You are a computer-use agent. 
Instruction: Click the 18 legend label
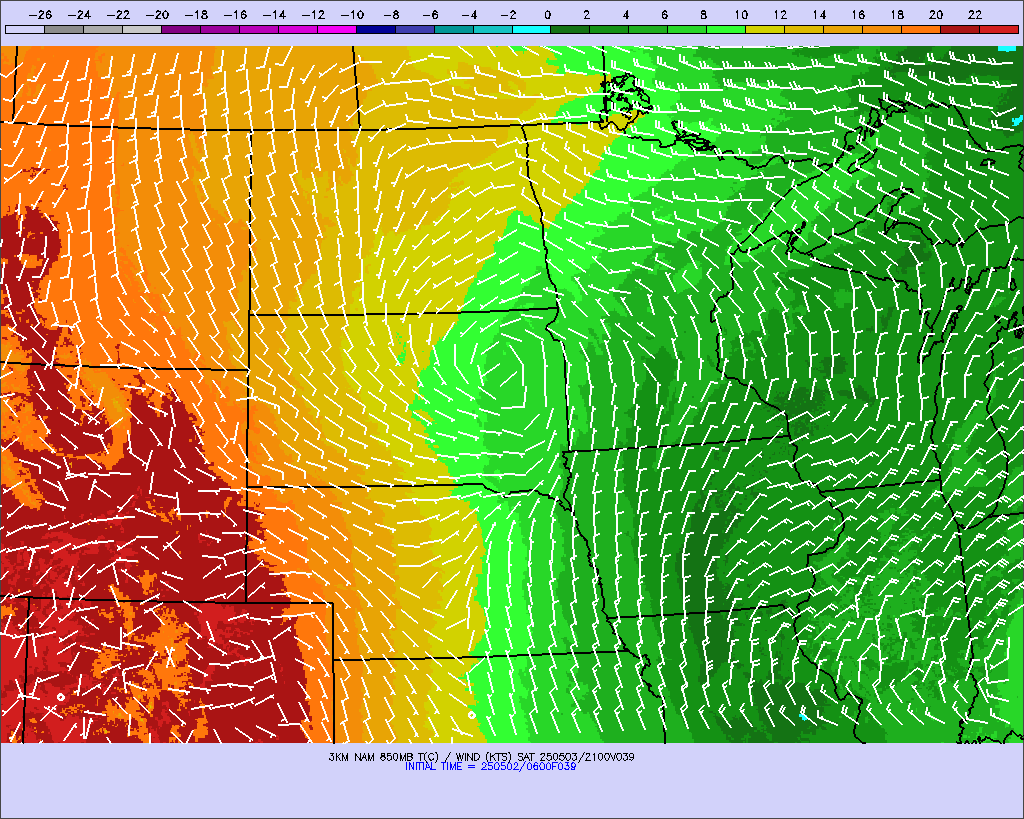897,14
